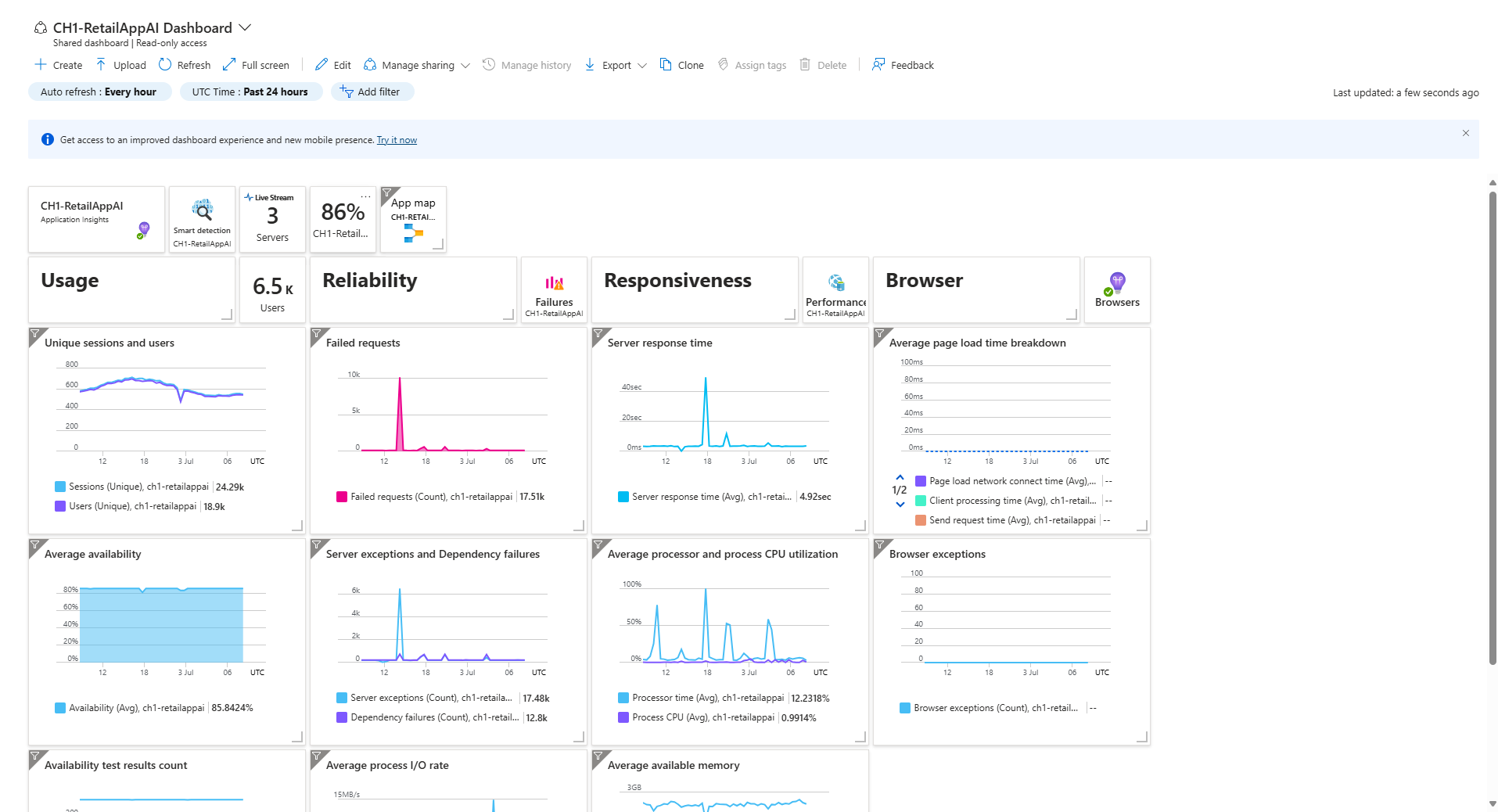
Task: Dismiss the improved dashboard experience banner
Action: 1464,133
